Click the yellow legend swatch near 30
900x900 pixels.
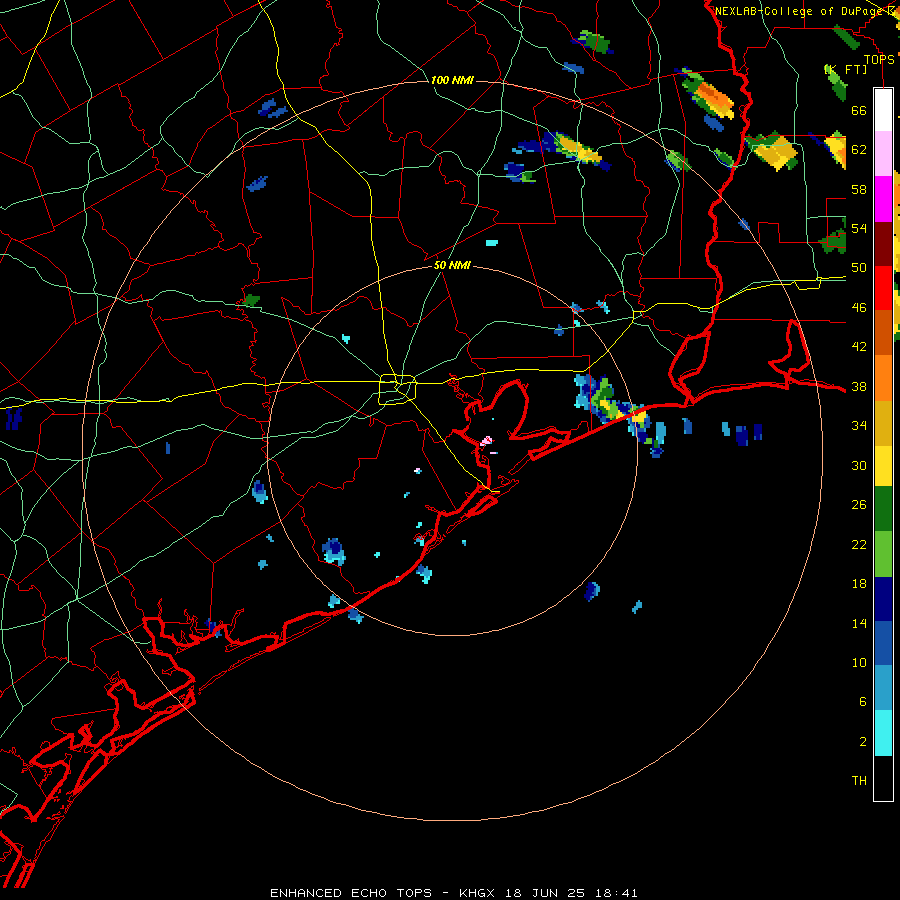coord(883,465)
